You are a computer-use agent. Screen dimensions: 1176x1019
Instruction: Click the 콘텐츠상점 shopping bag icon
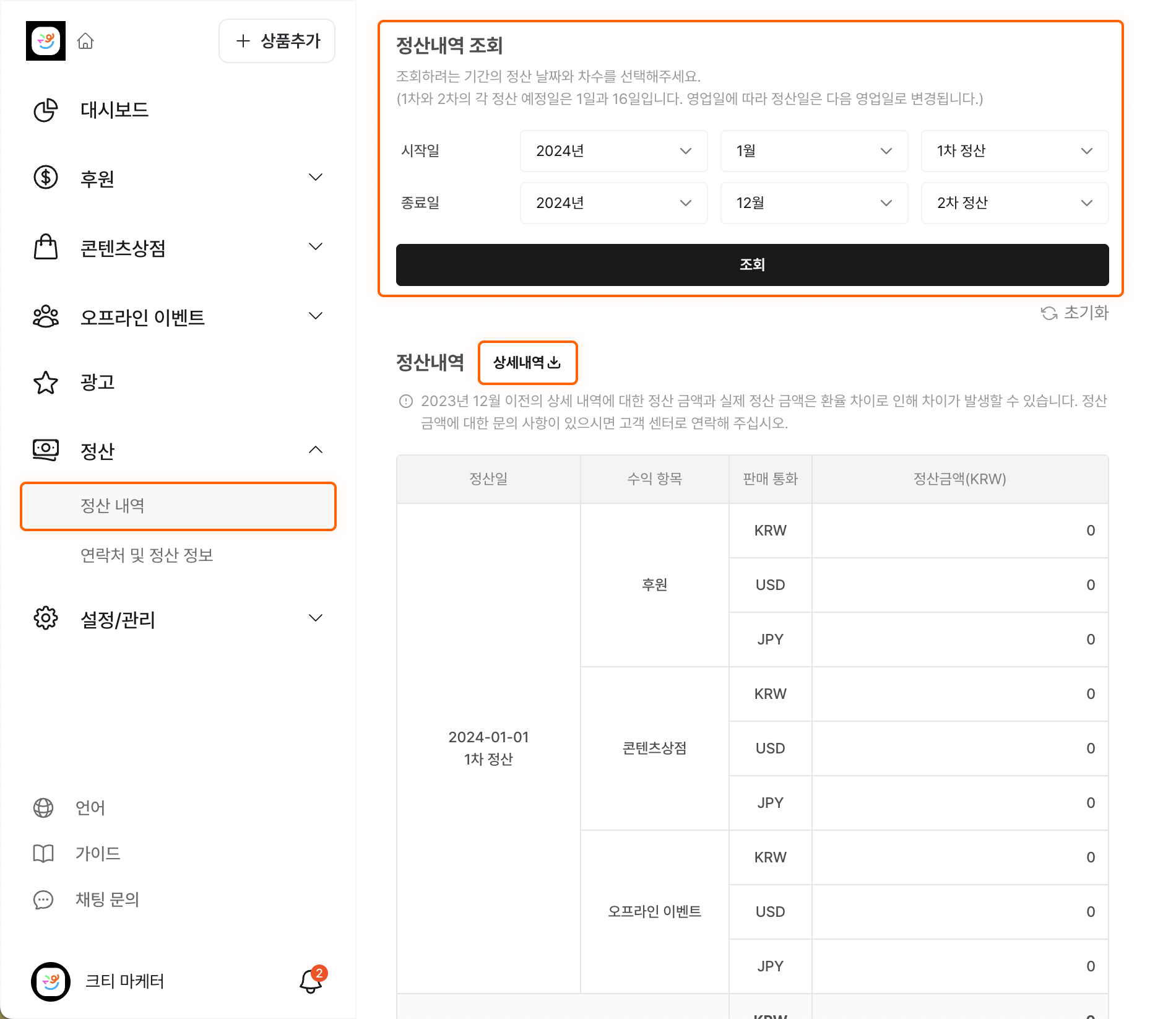pyautogui.click(x=46, y=247)
